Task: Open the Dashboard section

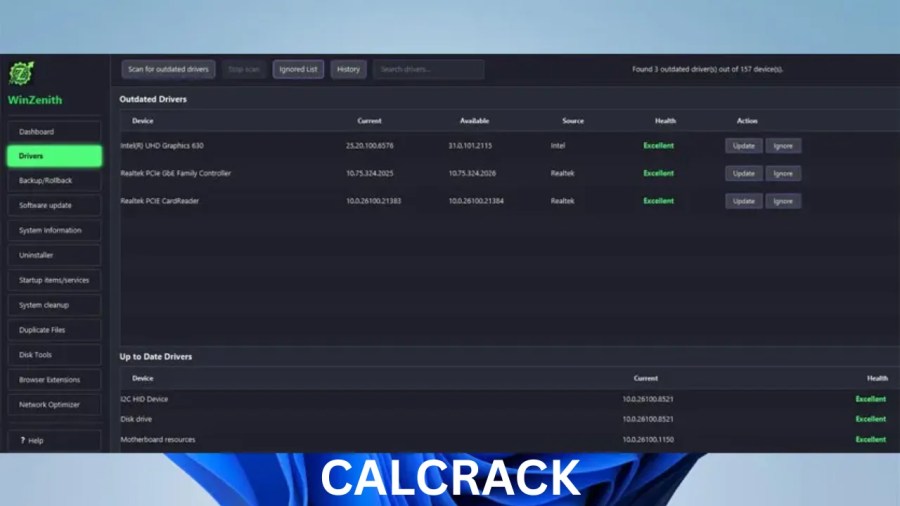Action: tap(55, 131)
